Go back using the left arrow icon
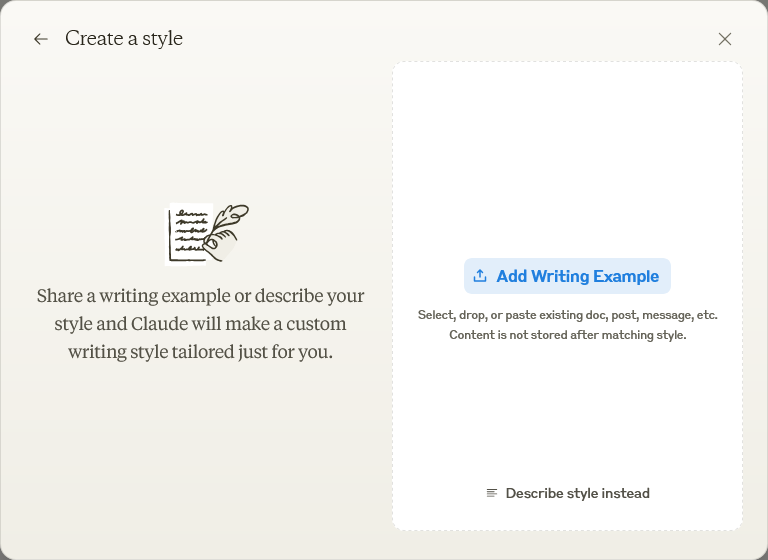The image size is (768, 560). pos(41,39)
